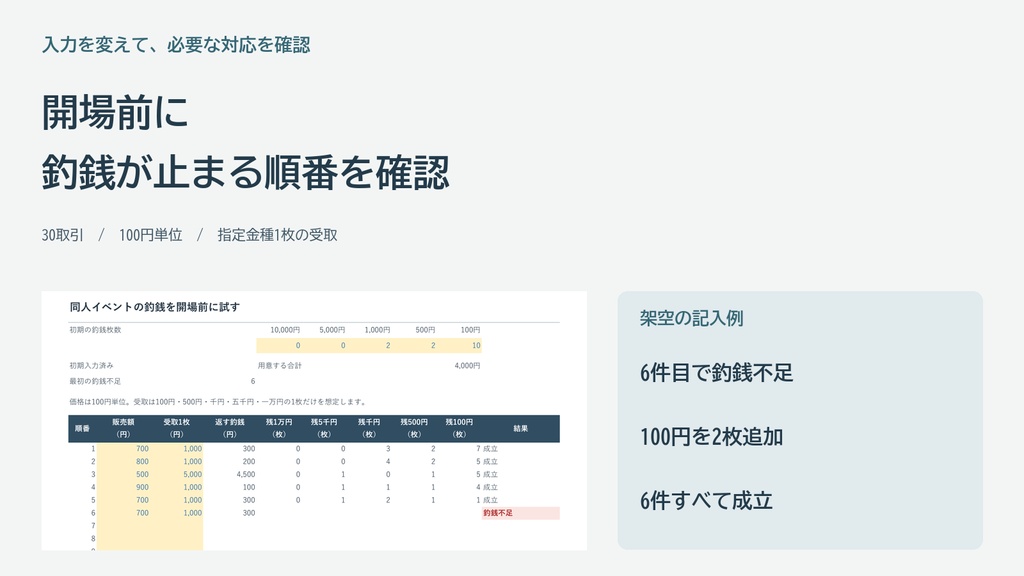Click the red 釣銭不足 result cell
This screenshot has width=1024, height=576.
pos(520,513)
